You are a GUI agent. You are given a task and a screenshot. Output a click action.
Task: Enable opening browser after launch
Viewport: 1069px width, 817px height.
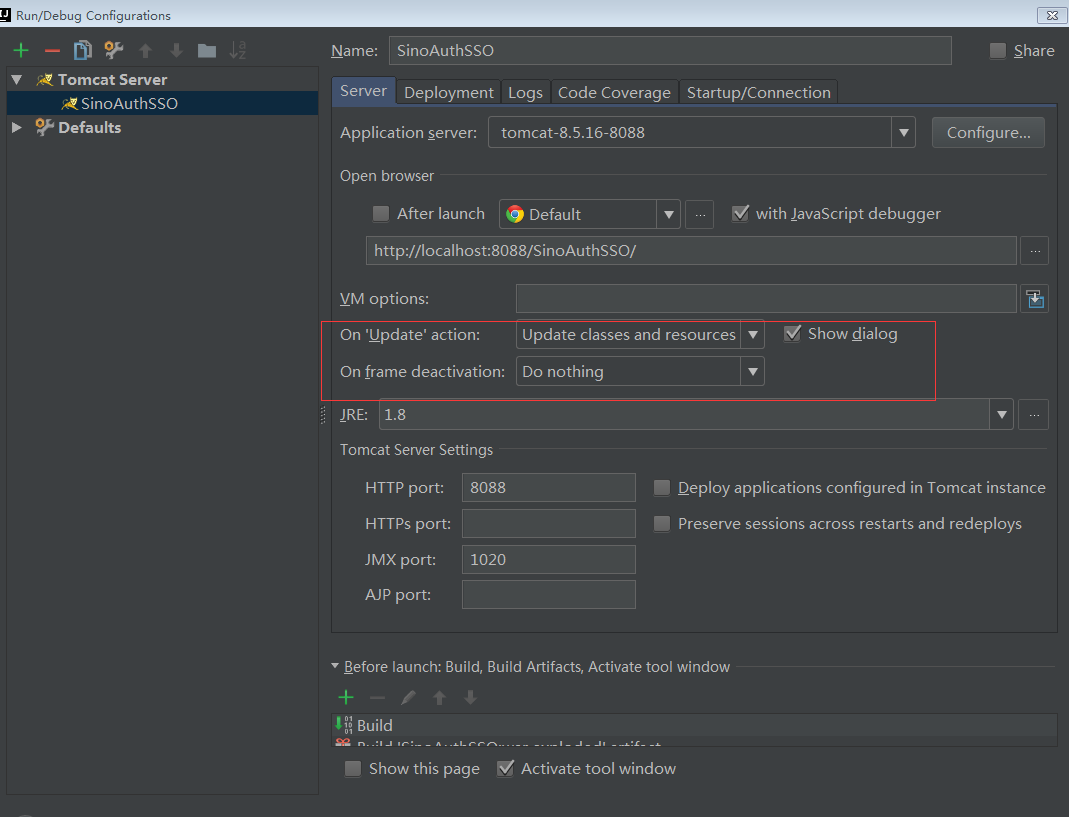380,213
